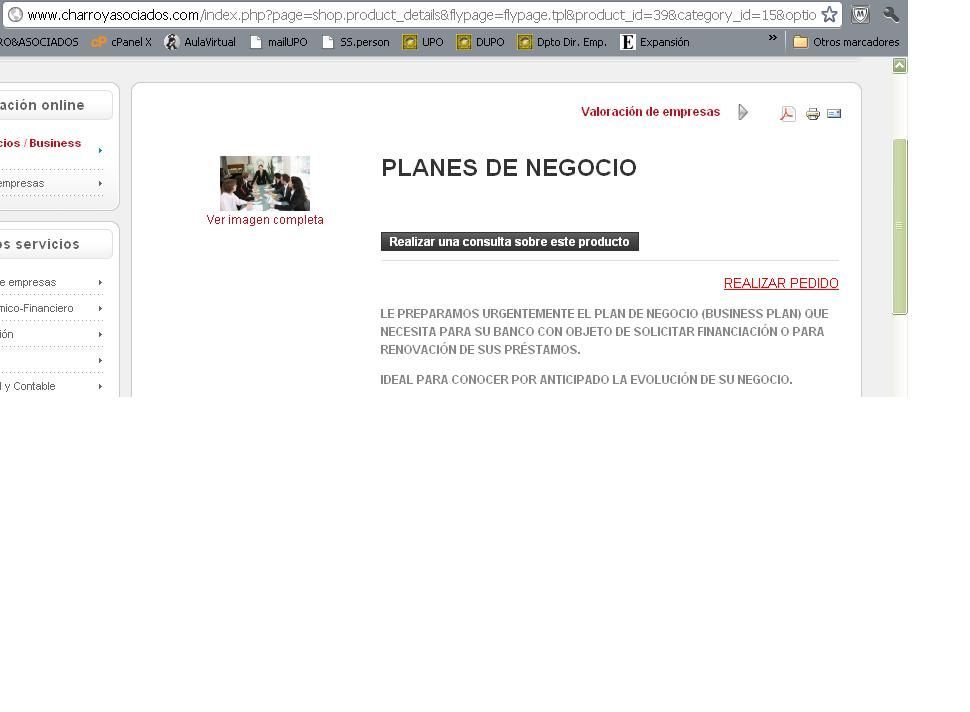This screenshot has width=970, height=712.
Task: Expand the top 'empresas' sidebar item arrow
Action: pos(100,184)
